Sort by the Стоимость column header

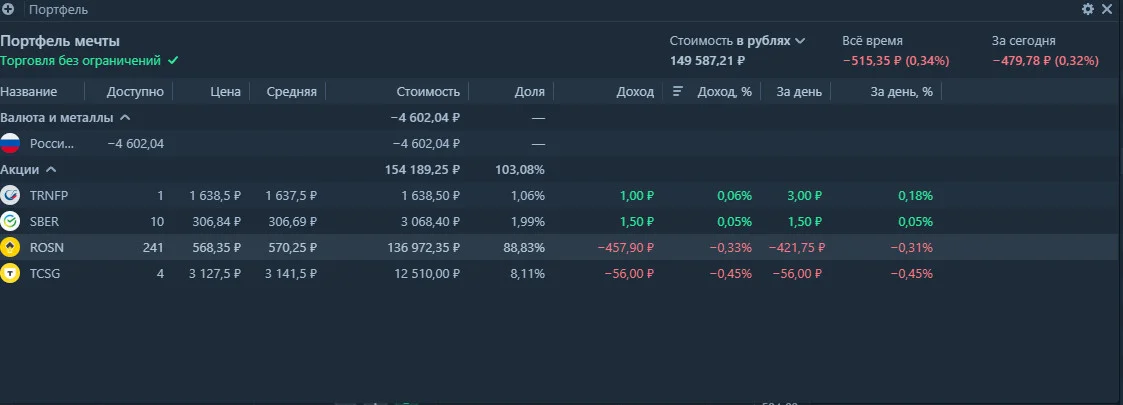pyautogui.click(x=428, y=92)
